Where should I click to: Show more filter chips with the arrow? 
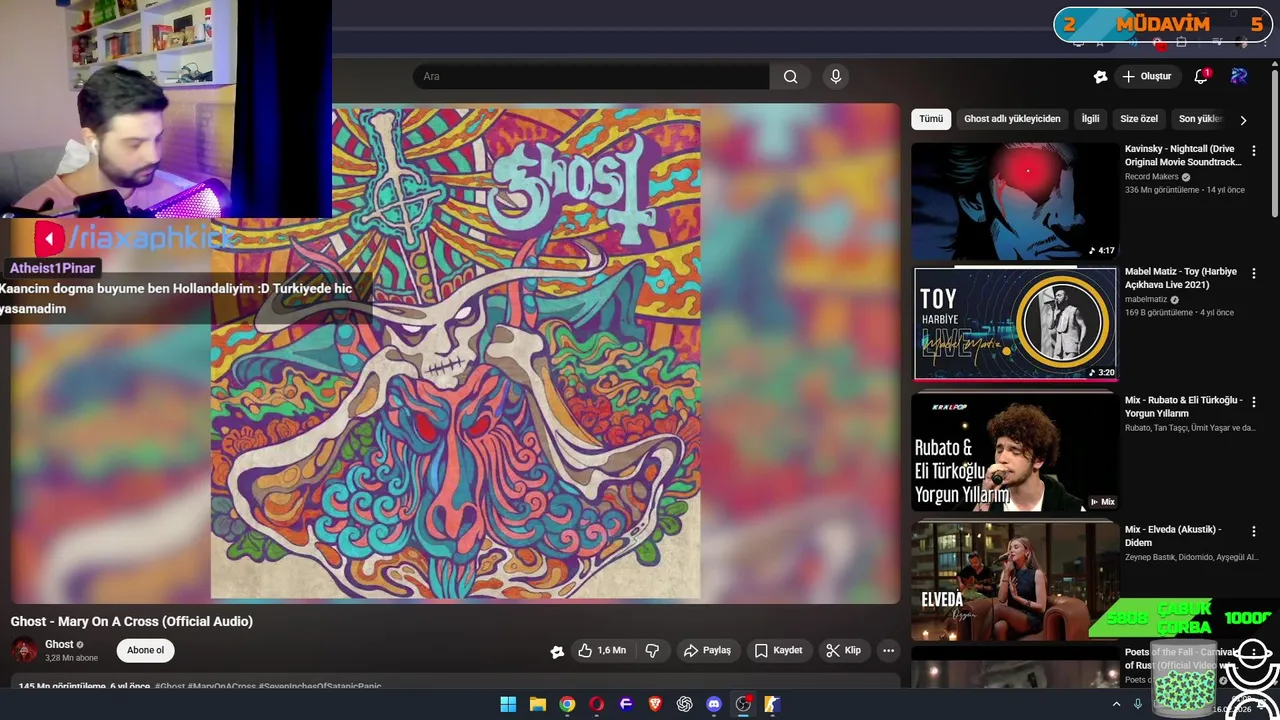click(x=1243, y=120)
